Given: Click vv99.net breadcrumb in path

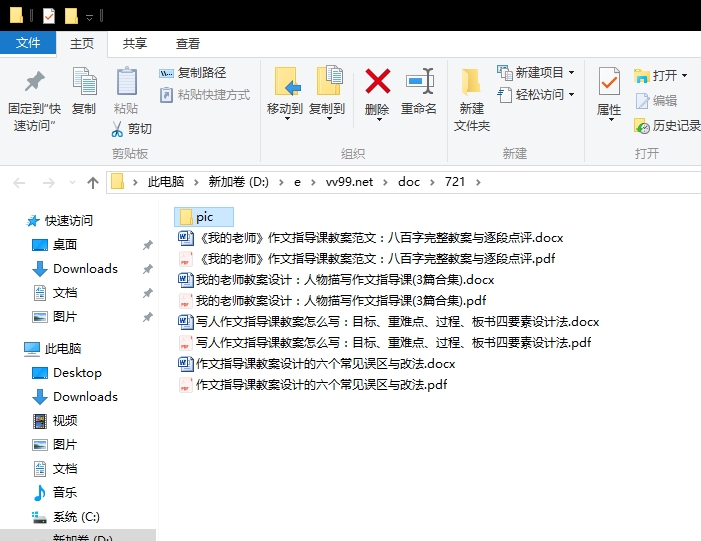Looking at the screenshot, I should pos(349,182).
